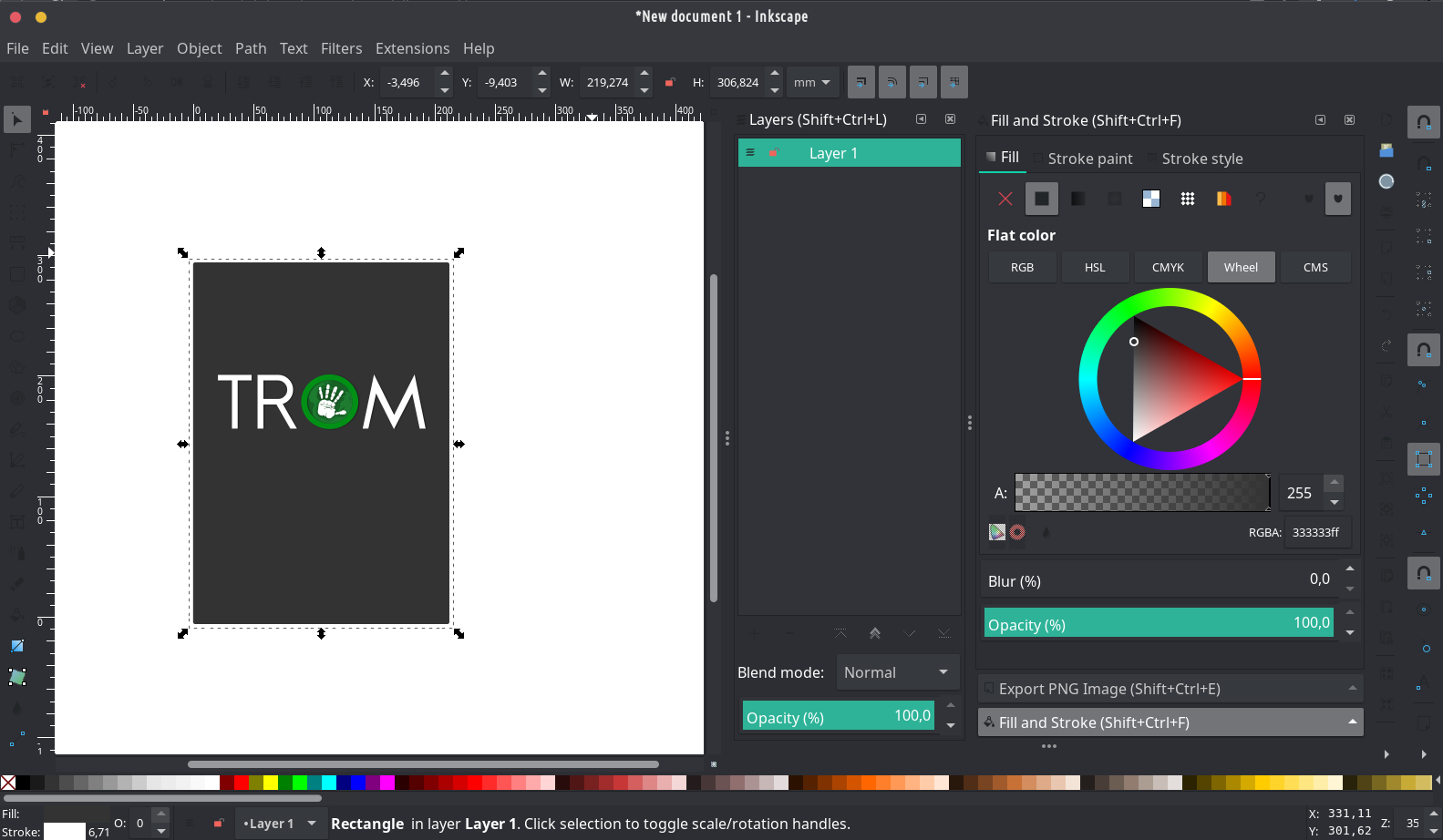Pick the swatch fill icon
Viewport: 1443px width, 840px height.
tap(1223, 199)
